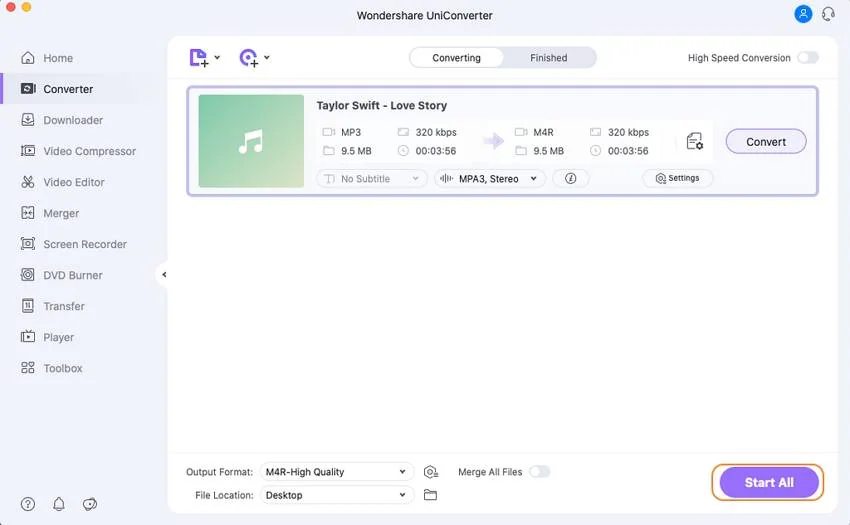
Task: Click the source 320 kbps bitrate
Action: (x=436, y=132)
